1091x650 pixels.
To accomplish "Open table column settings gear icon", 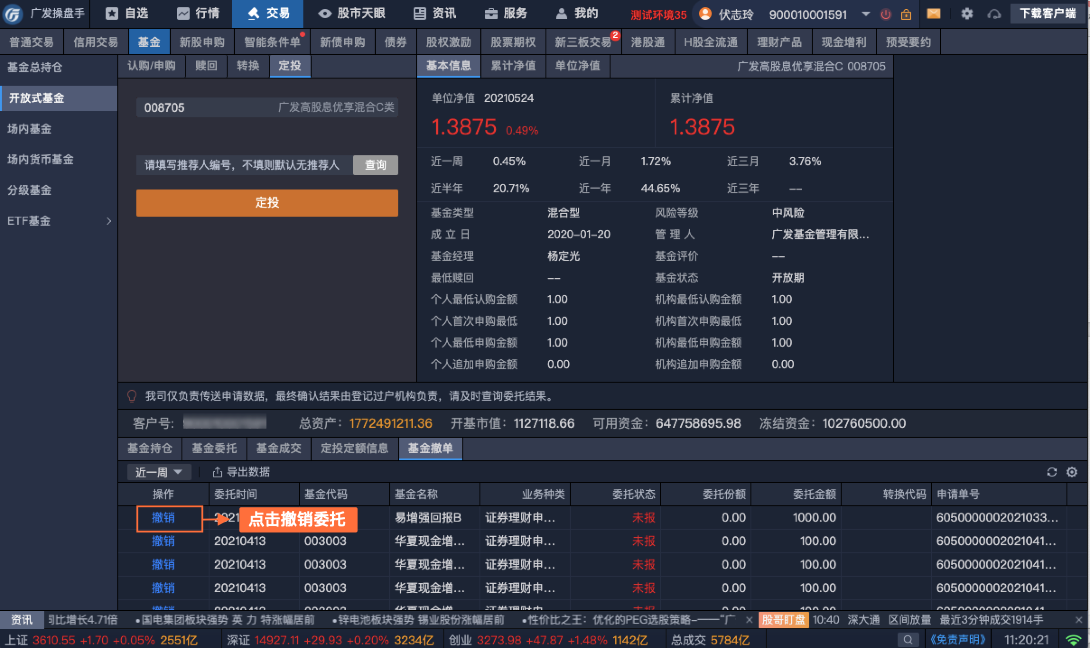I will pyautogui.click(x=1072, y=472).
